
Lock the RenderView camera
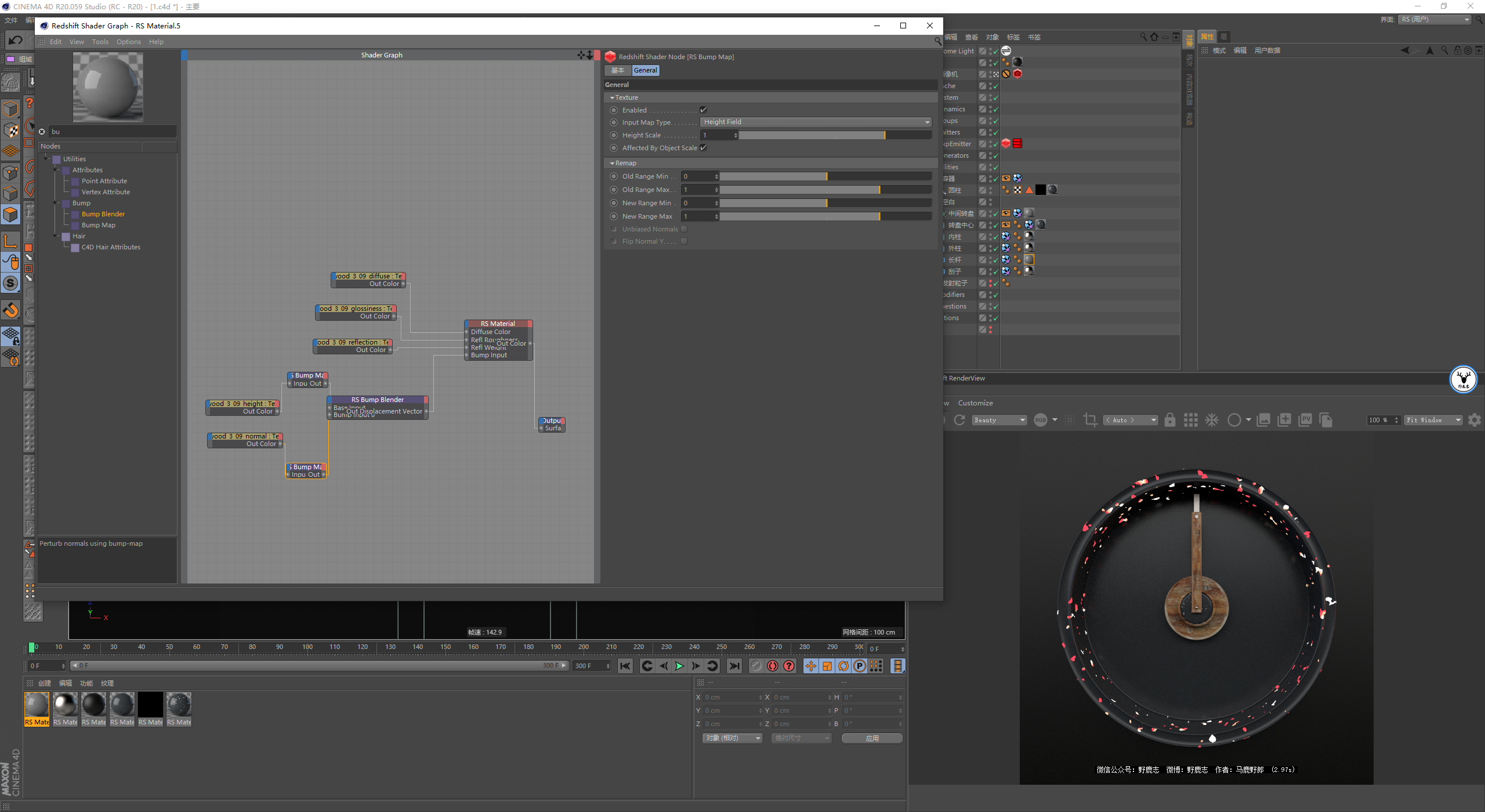point(1170,420)
